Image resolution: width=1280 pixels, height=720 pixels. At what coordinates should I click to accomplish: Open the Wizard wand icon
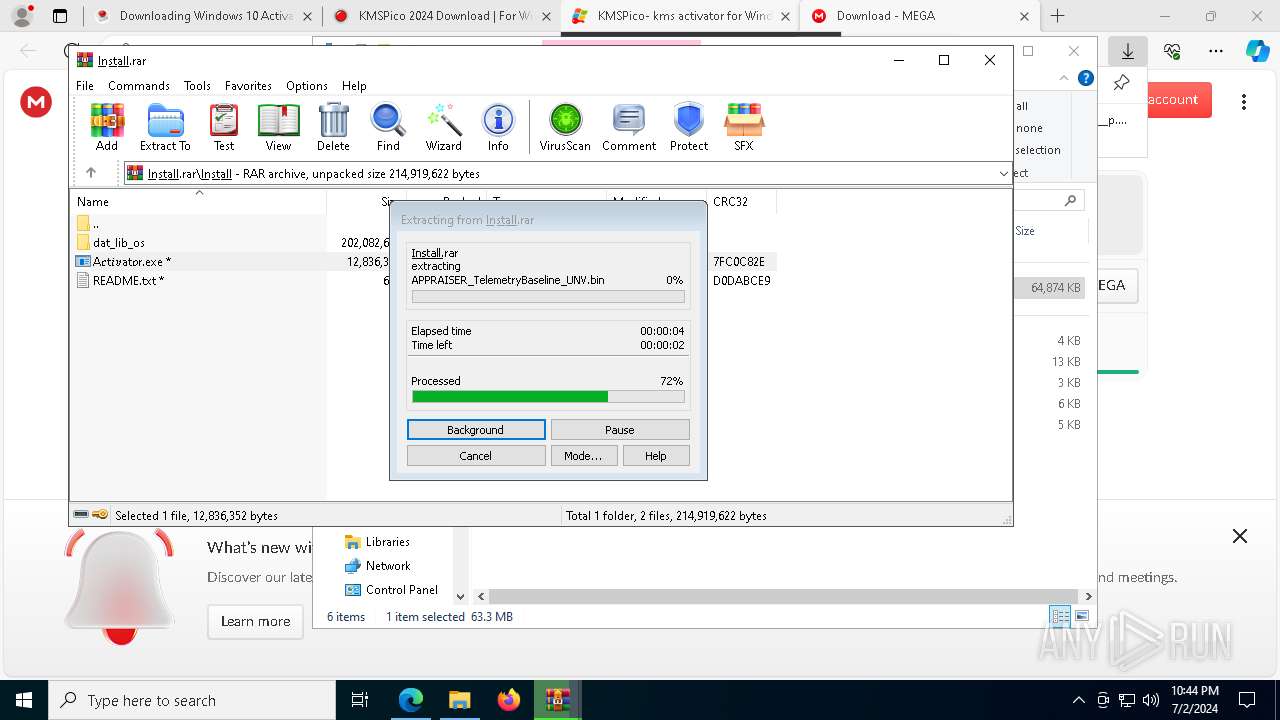tap(444, 127)
